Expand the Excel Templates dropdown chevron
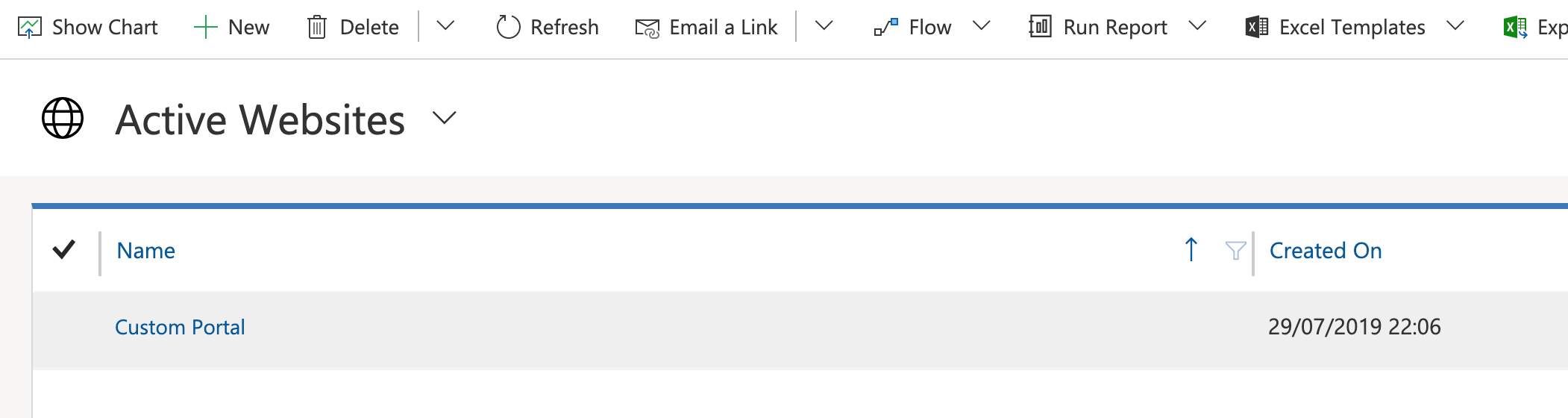This screenshot has width=1568, height=418. tap(1455, 26)
